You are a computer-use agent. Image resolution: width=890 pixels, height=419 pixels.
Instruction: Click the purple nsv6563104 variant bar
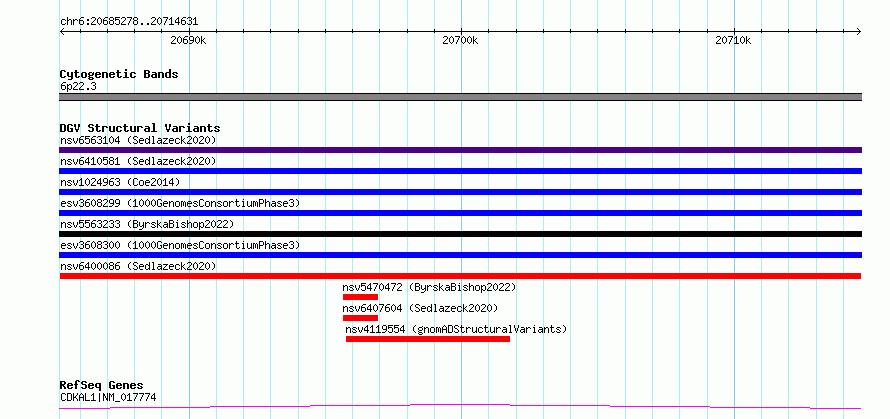[460, 150]
